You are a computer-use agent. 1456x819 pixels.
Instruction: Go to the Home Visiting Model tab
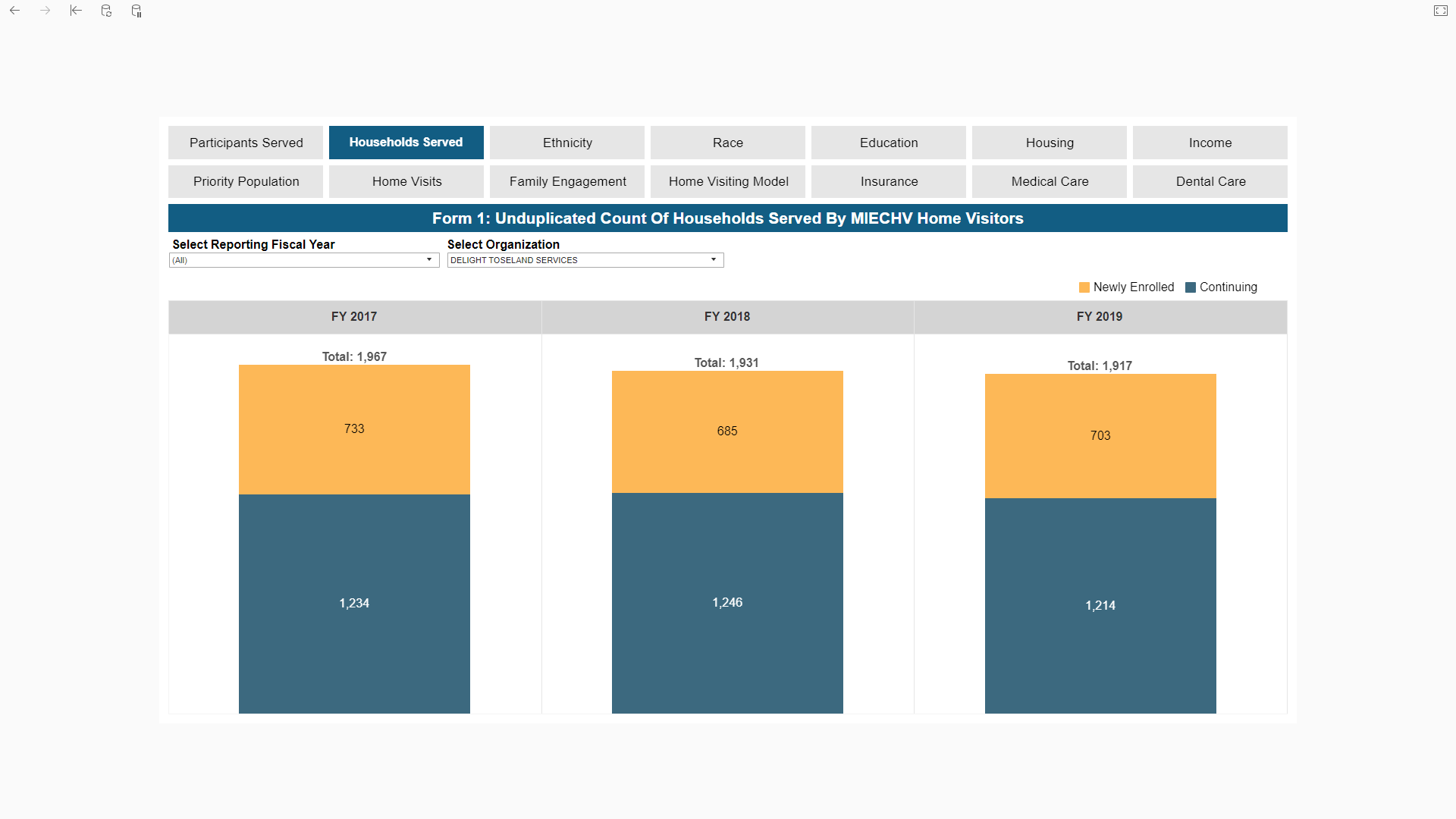[728, 181]
